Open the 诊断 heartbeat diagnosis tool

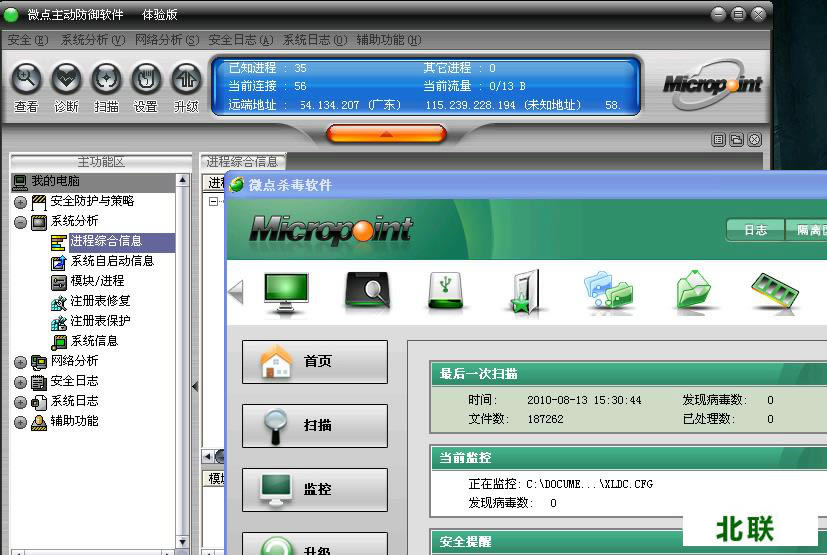coord(67,79)
